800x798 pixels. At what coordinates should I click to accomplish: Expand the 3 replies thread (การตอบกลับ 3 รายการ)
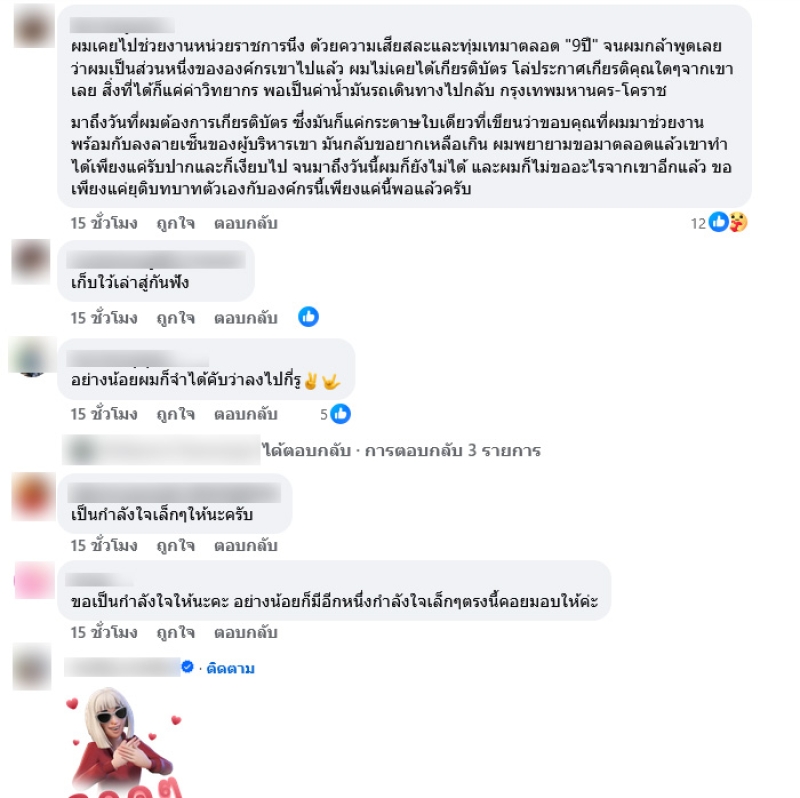coord(453,451)
